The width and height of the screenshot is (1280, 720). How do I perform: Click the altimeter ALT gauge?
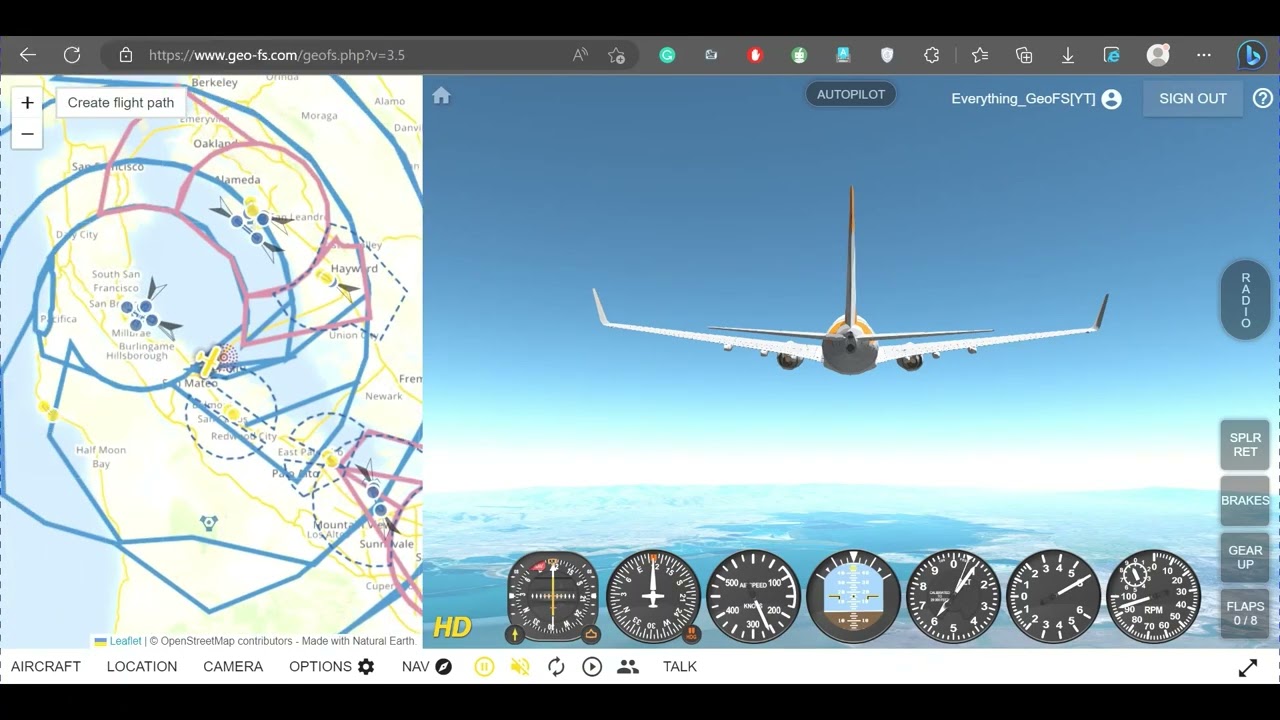(x=953, y=597)
